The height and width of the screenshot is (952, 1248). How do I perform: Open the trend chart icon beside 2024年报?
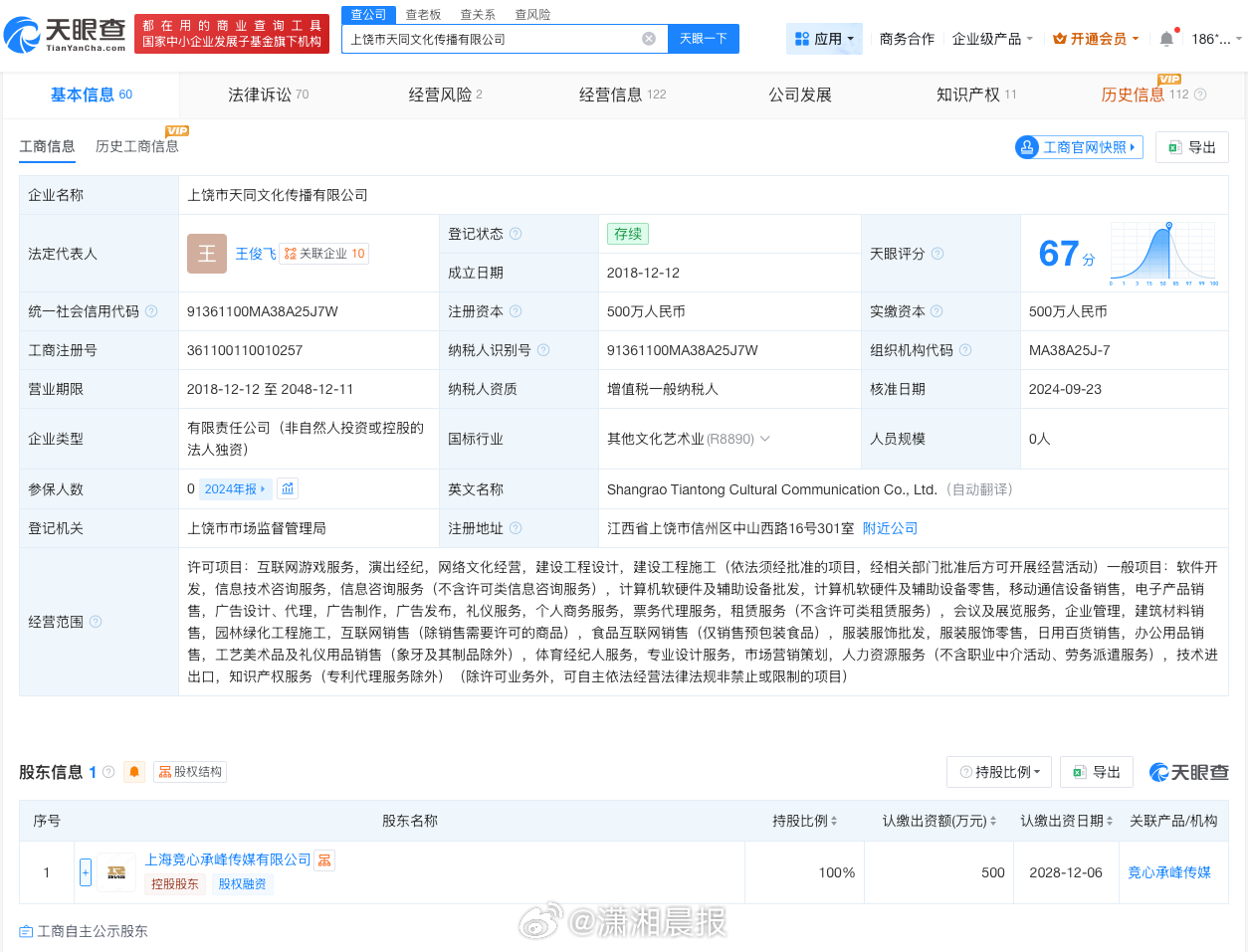pyautogui.click(x=288, y=489)
